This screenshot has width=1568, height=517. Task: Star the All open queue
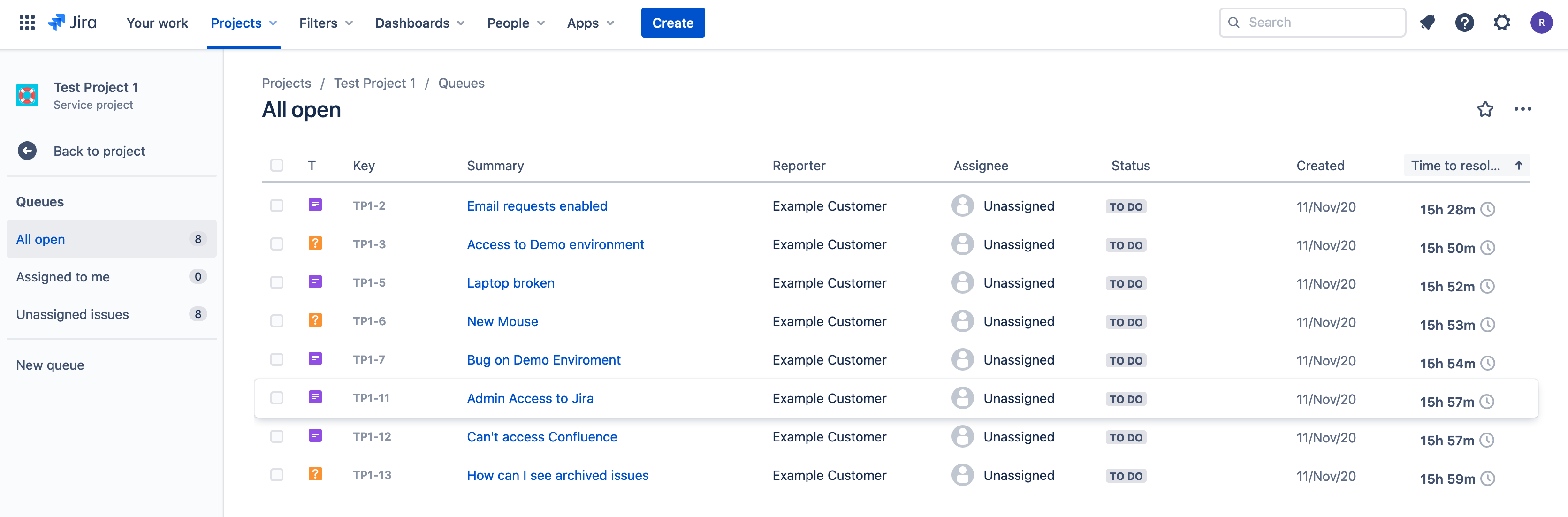[x=1486, y=110]
